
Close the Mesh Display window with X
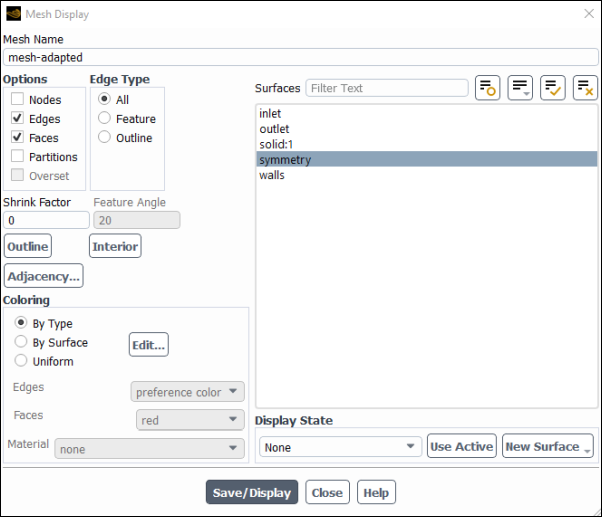589,14
